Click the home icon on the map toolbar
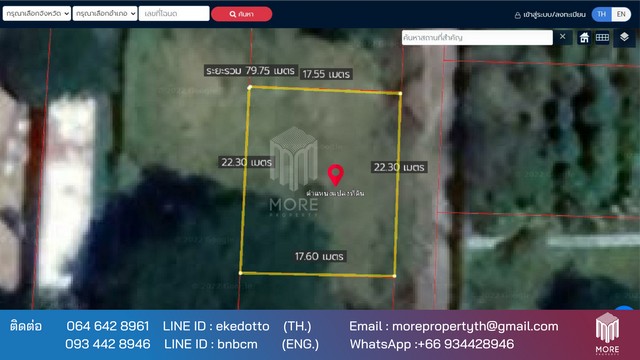640x360 pixels. point(584,38)
